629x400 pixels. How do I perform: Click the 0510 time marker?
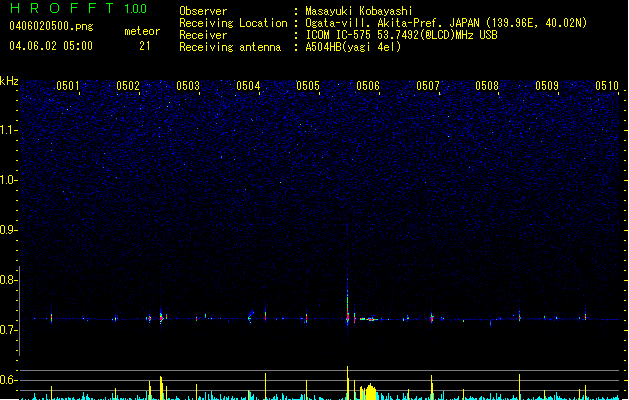coord(607,86)
